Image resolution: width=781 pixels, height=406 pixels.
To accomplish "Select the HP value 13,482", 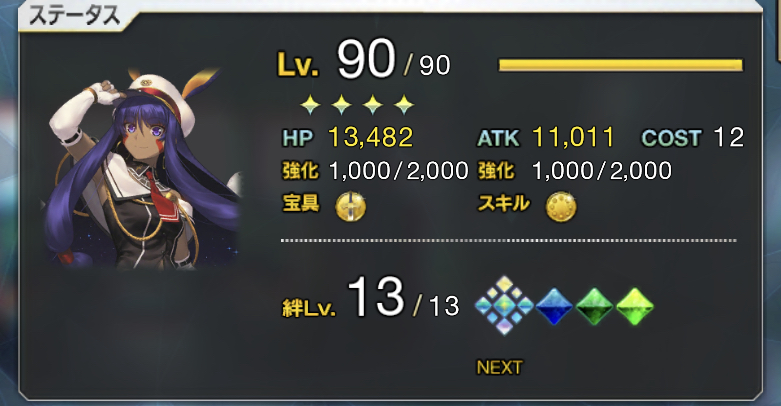I will 371,137.
